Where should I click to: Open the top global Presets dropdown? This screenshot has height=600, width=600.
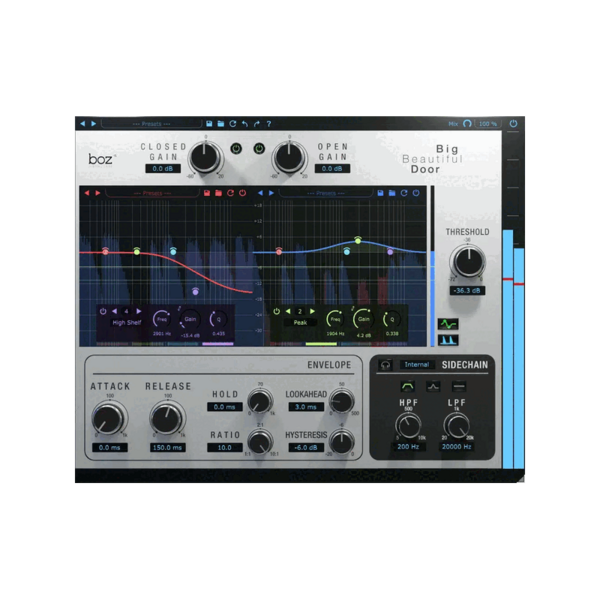pyautogui.click(x=151, y=124)
